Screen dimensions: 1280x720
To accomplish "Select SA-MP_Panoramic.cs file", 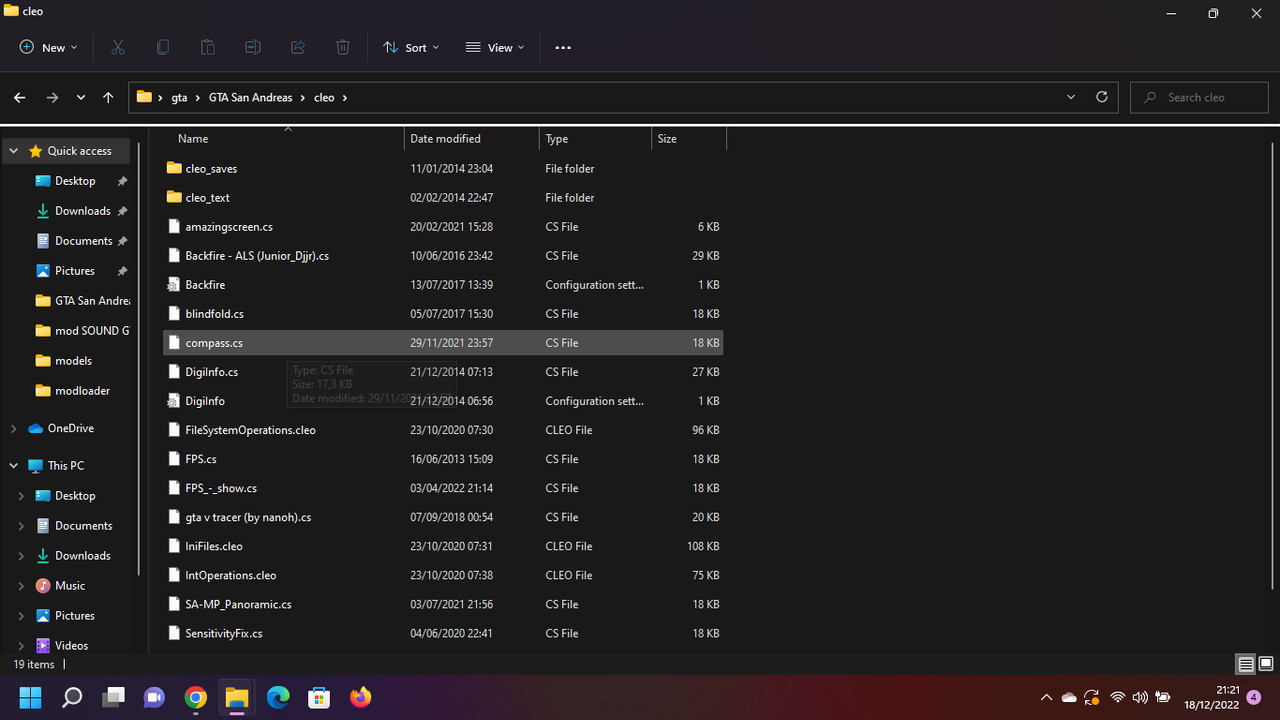I will pyautogui.click(x=443, y=604).
